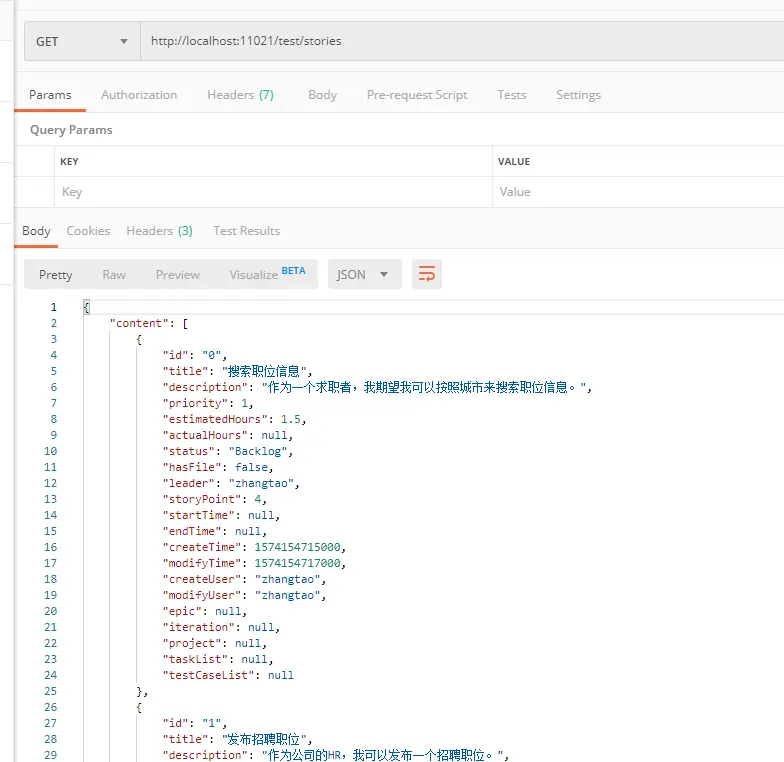Image resolution: width=784 pixels, height=762 pixels.
Task: Click the "leader" value "zhangtao"
Action: tap(261, 484)
